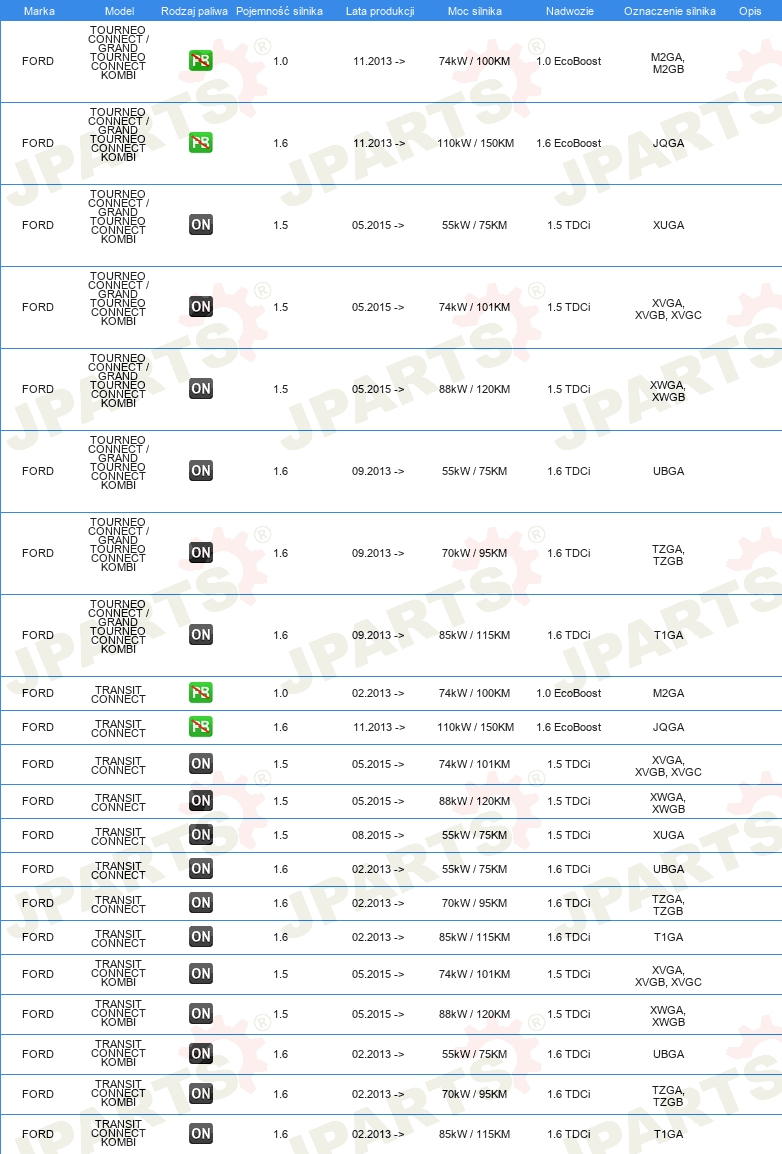The width and height of the screenshot is (782, 1154).
Task: Click the Nadwozie column header
Action: pos(569,11)
